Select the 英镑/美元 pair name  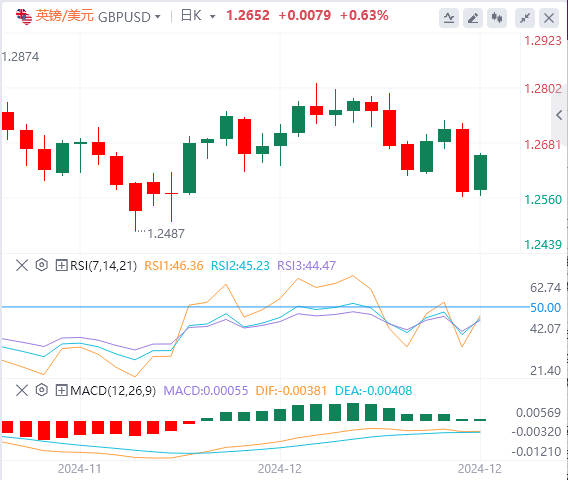[64, 16]
